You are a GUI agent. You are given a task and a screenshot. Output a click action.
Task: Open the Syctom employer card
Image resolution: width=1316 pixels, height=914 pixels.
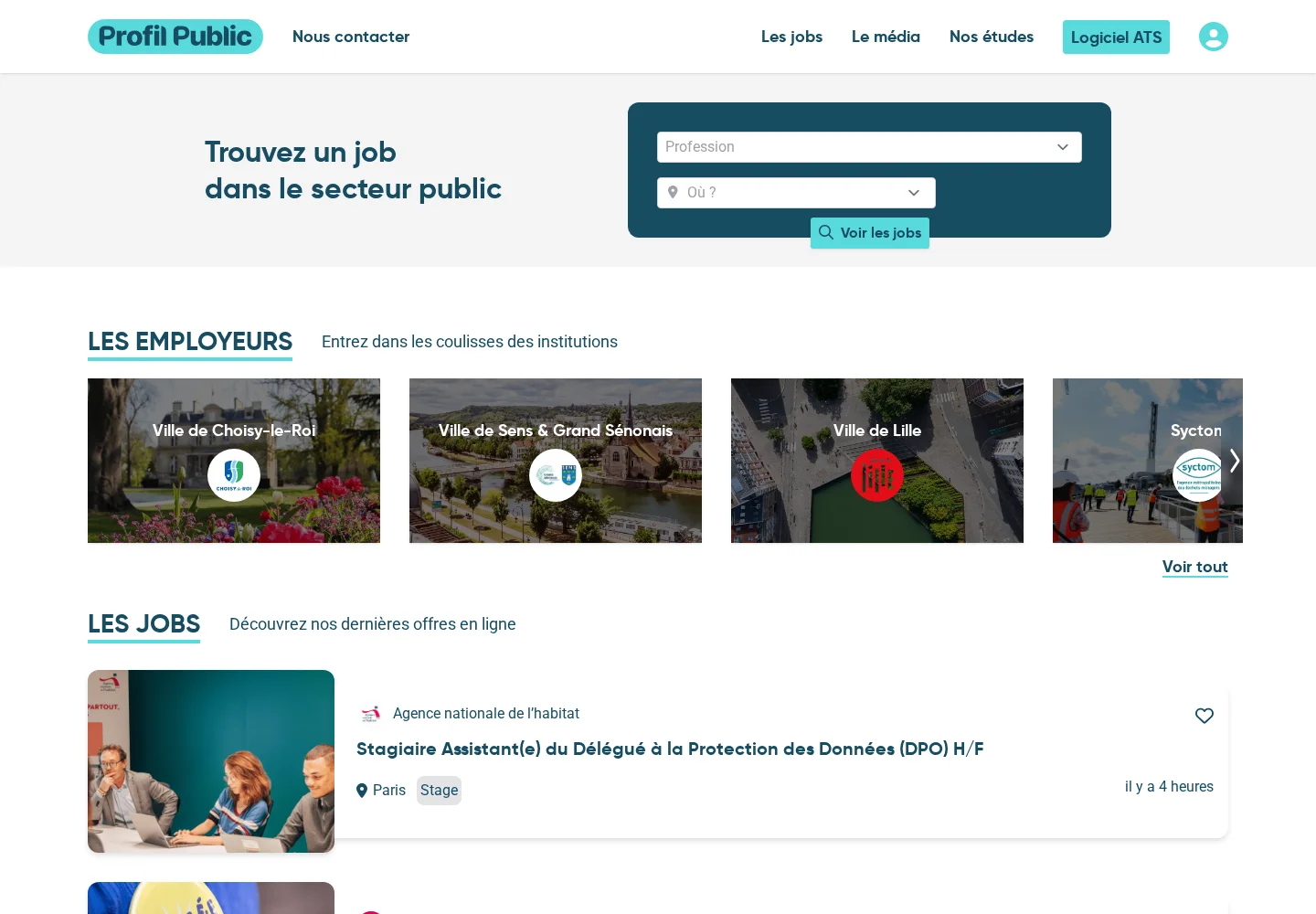[x=1148, y=461]
